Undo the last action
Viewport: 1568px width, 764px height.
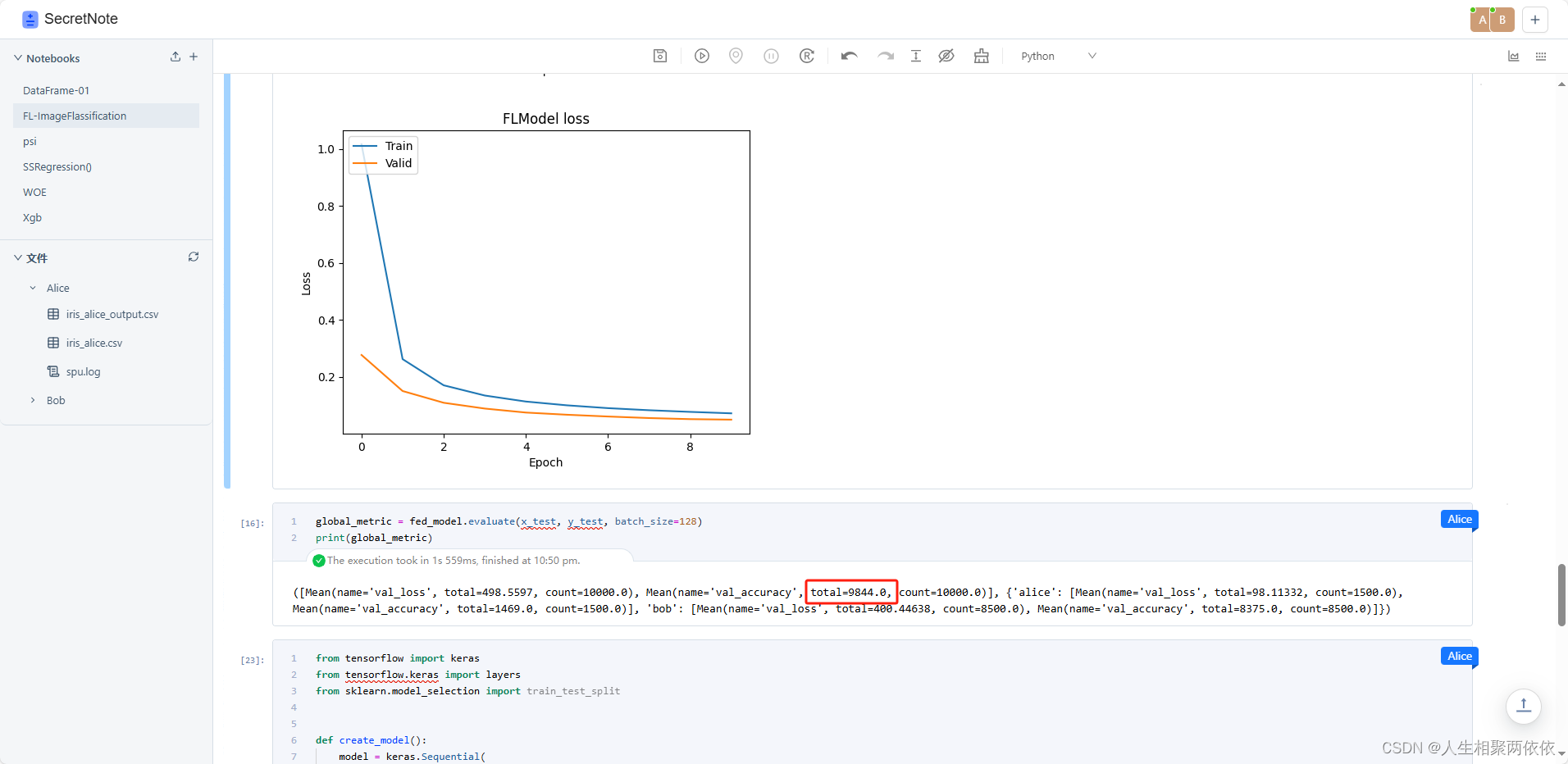[x=850, y=56]
